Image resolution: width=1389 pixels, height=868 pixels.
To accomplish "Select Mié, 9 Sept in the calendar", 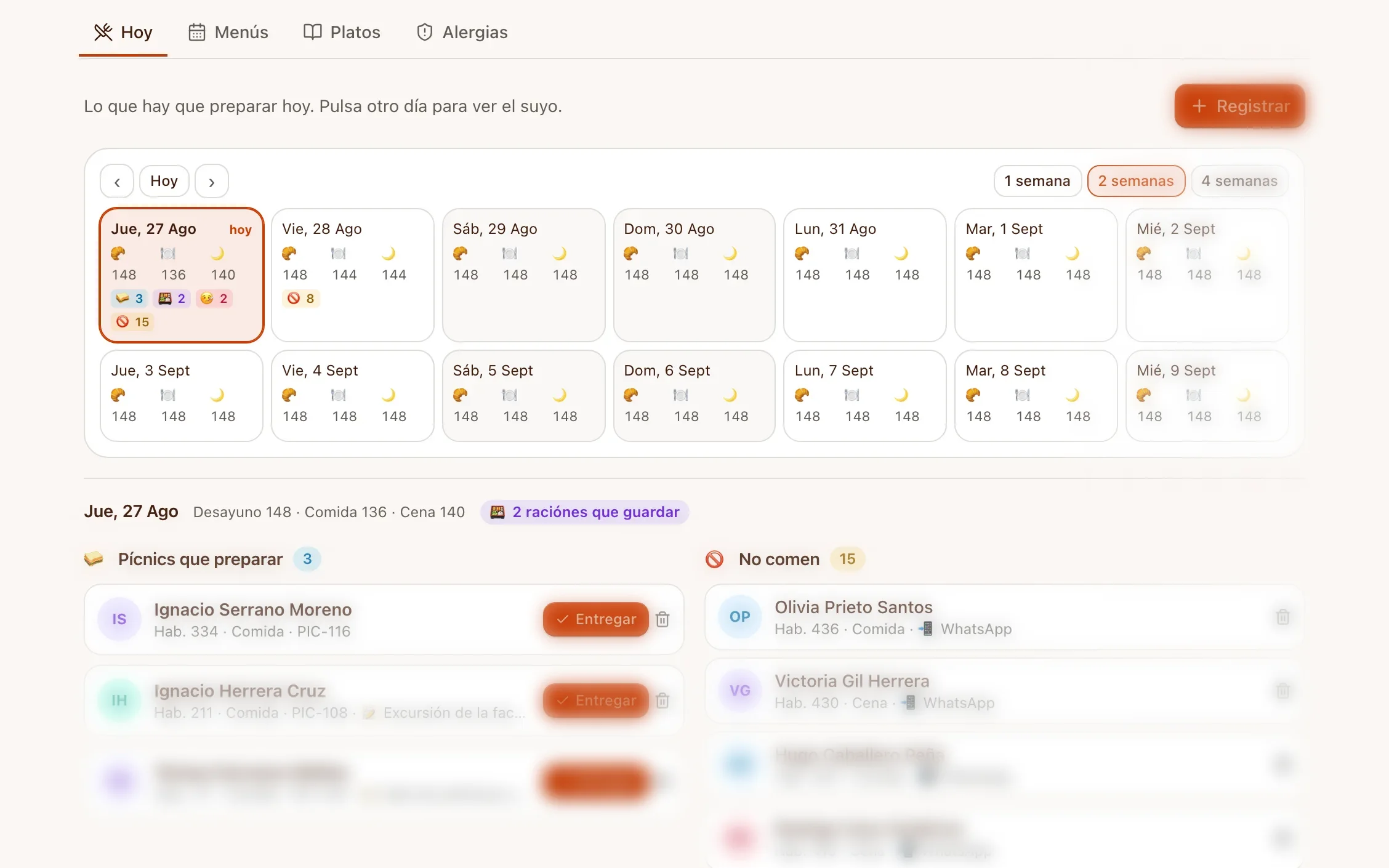I will click(1207, 396).
